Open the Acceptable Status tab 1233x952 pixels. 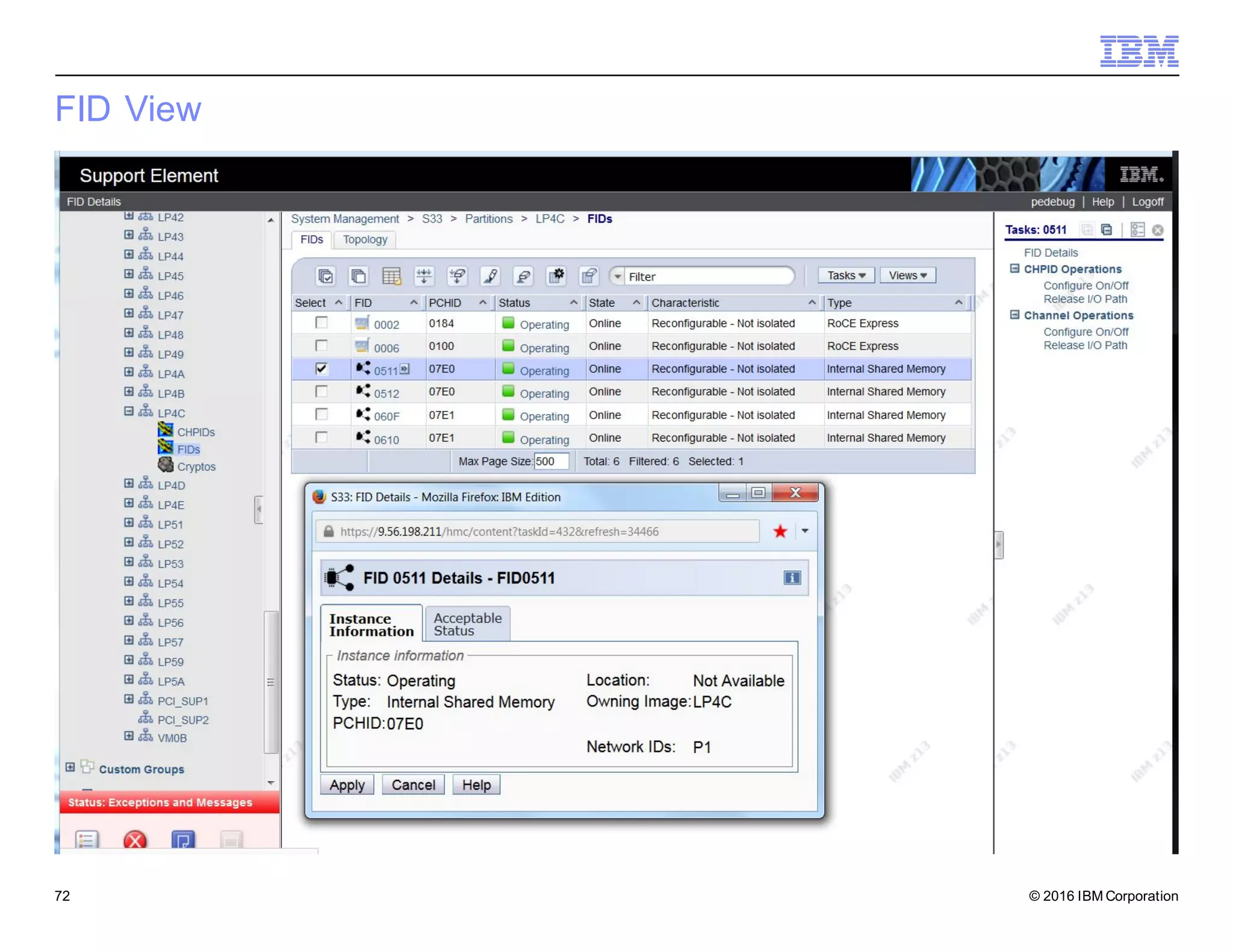pyautogui.click(x=467, y=624)
